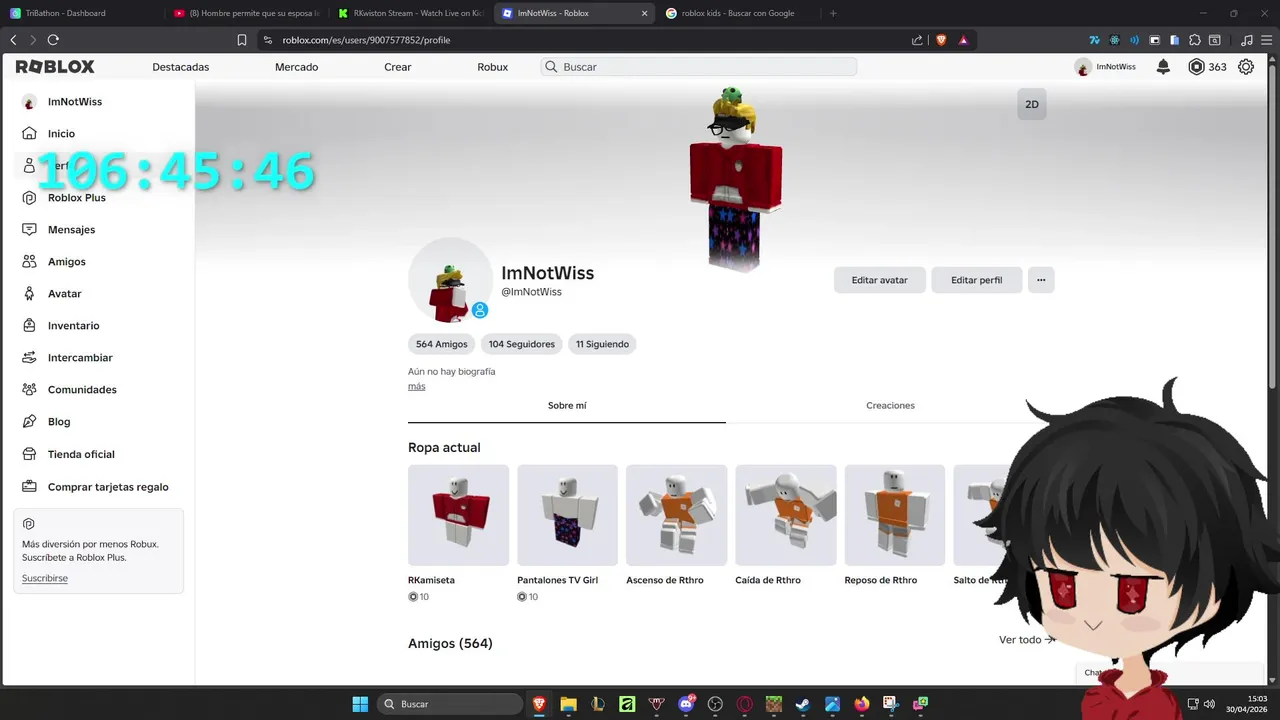Open the React DevTools extension icon
The image size is (1280, 720).
pos(1114,40)
